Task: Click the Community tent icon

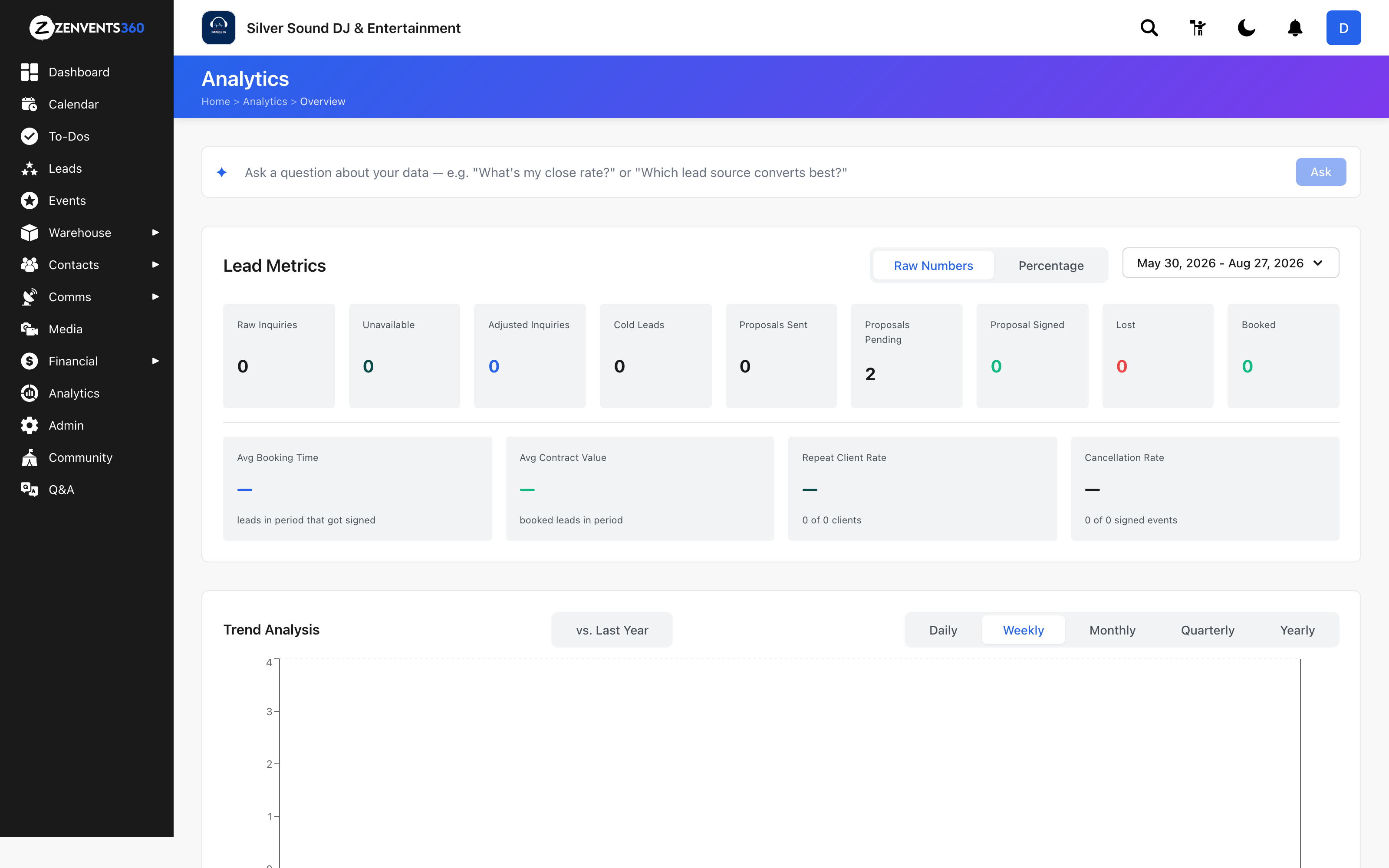Action: 29,457
